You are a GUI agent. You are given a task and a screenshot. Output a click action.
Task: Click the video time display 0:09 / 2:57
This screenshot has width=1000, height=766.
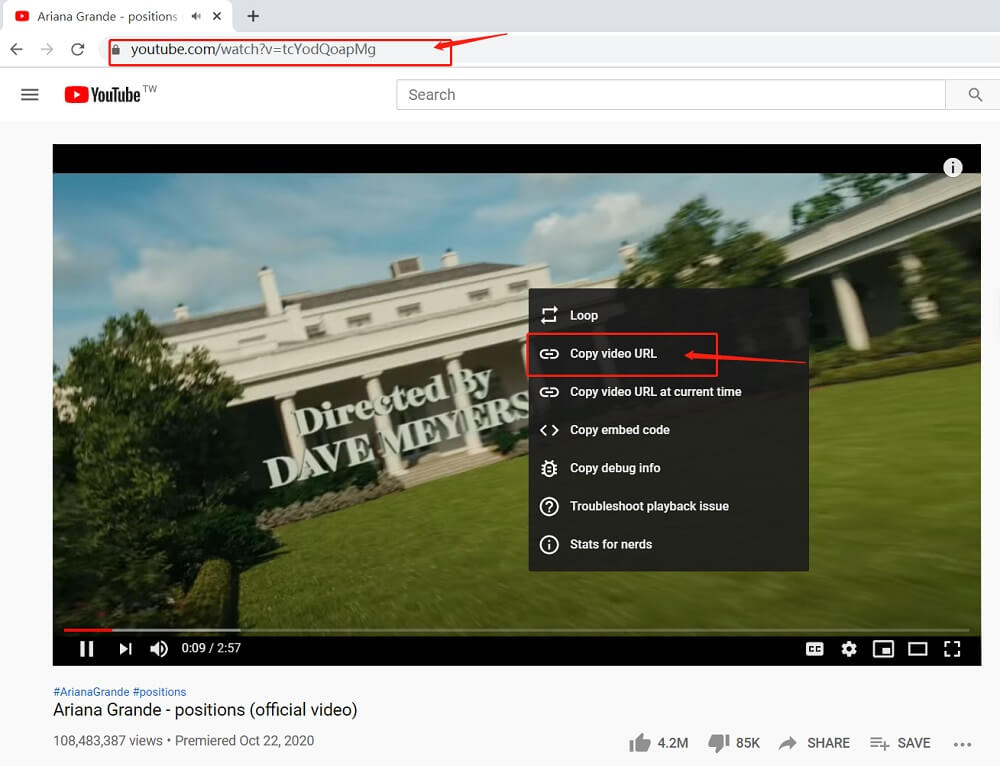coord(211,648)
